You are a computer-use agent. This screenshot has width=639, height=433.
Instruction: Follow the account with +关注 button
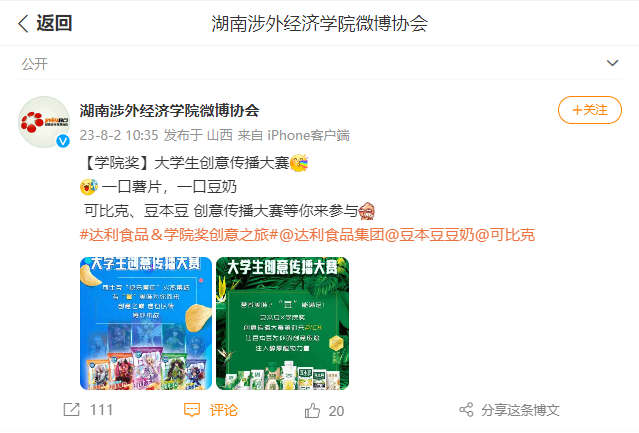[x=590, y=110]
